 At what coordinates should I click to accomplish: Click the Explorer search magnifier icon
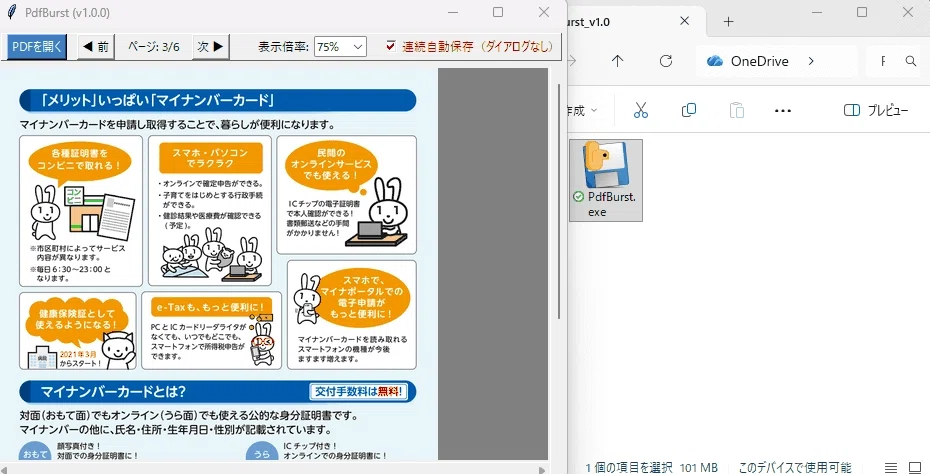tap(911, 61)
